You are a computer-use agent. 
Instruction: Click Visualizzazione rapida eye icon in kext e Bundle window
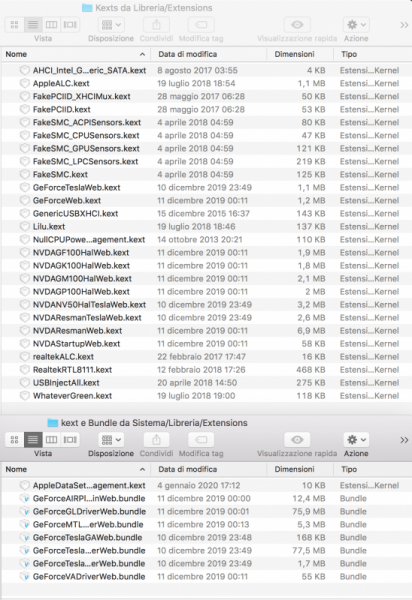click(x=297, y=440)
